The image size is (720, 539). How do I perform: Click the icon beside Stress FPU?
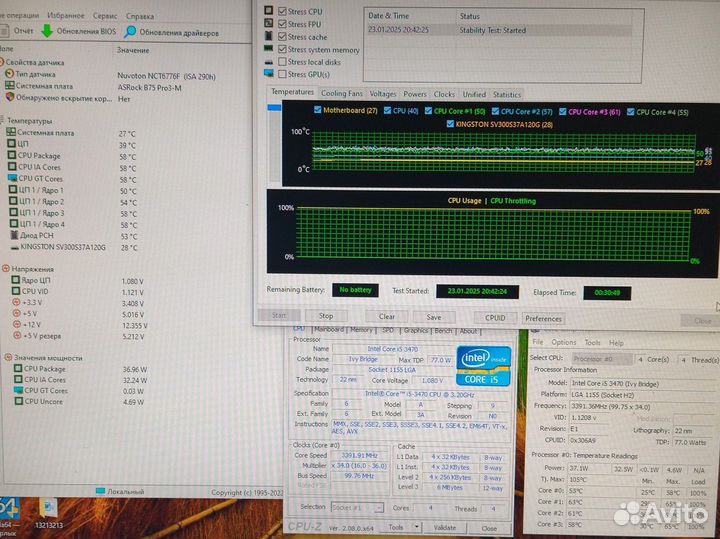(269, 23)
